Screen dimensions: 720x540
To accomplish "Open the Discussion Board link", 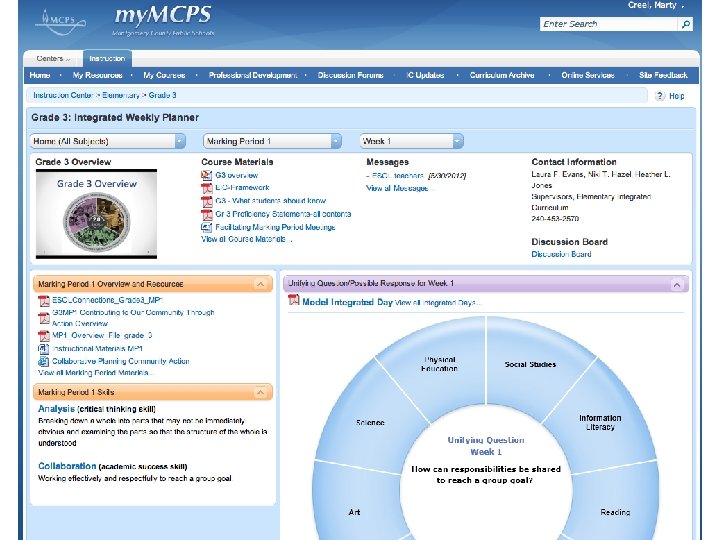I will 561,254.
